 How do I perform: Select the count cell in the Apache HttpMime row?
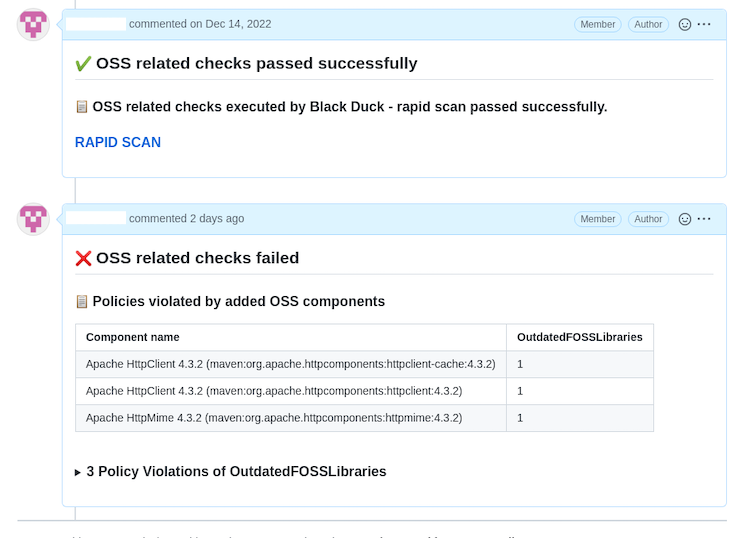click(580, 418)
